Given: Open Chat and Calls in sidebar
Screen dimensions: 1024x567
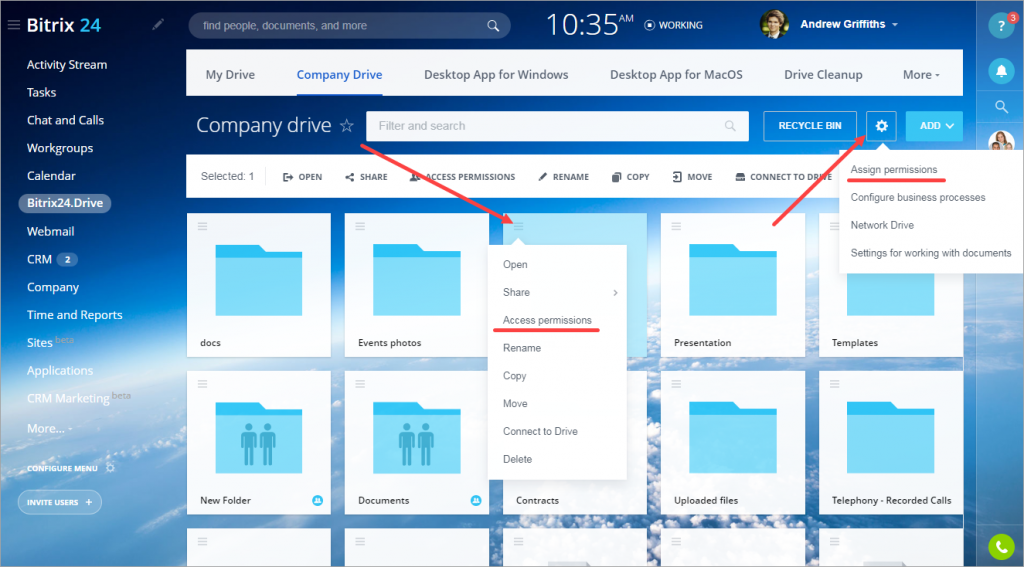Looking at the screenshot, I should tap(65, 120).
